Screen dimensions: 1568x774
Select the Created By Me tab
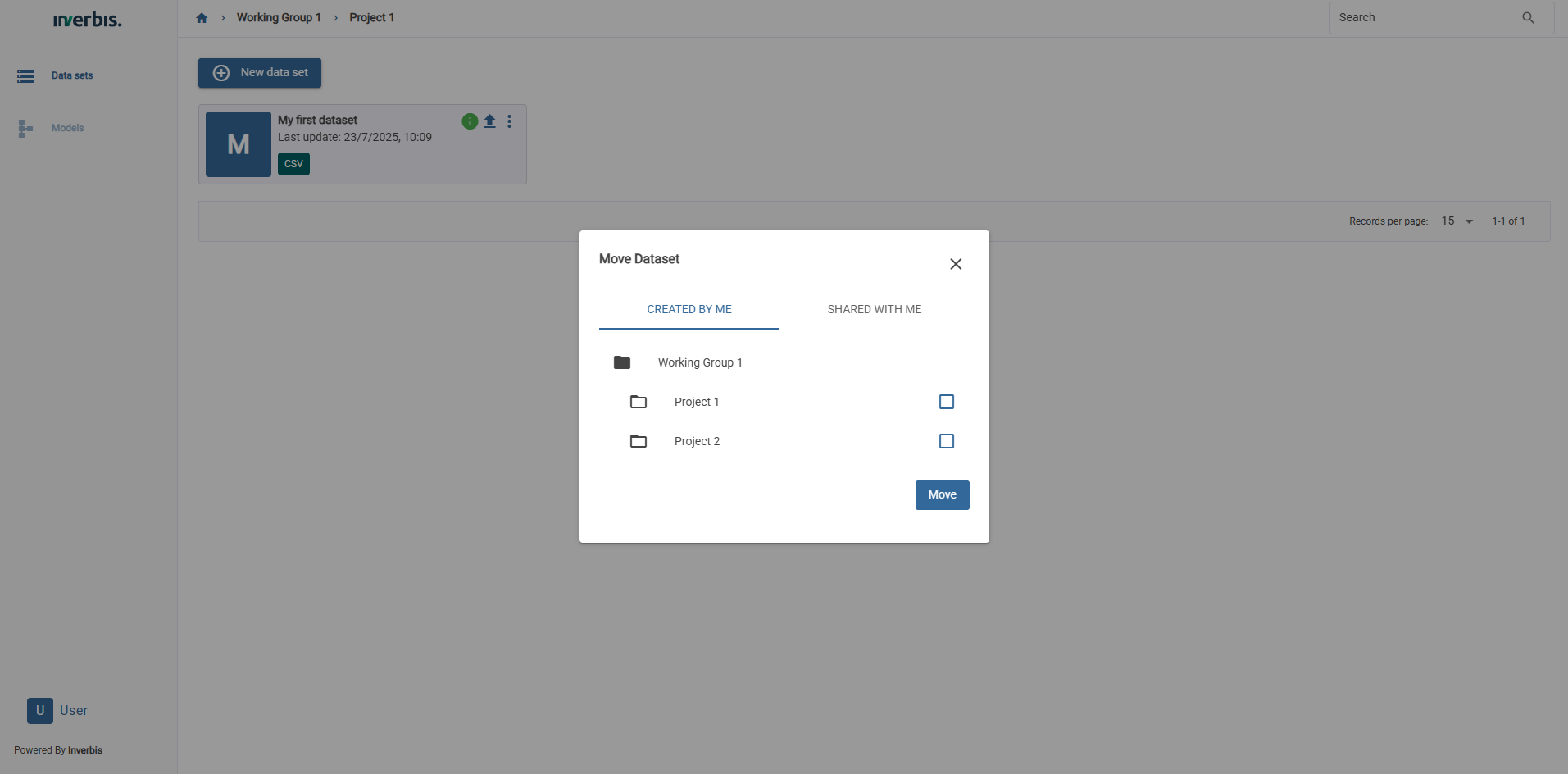pos(689,309)
